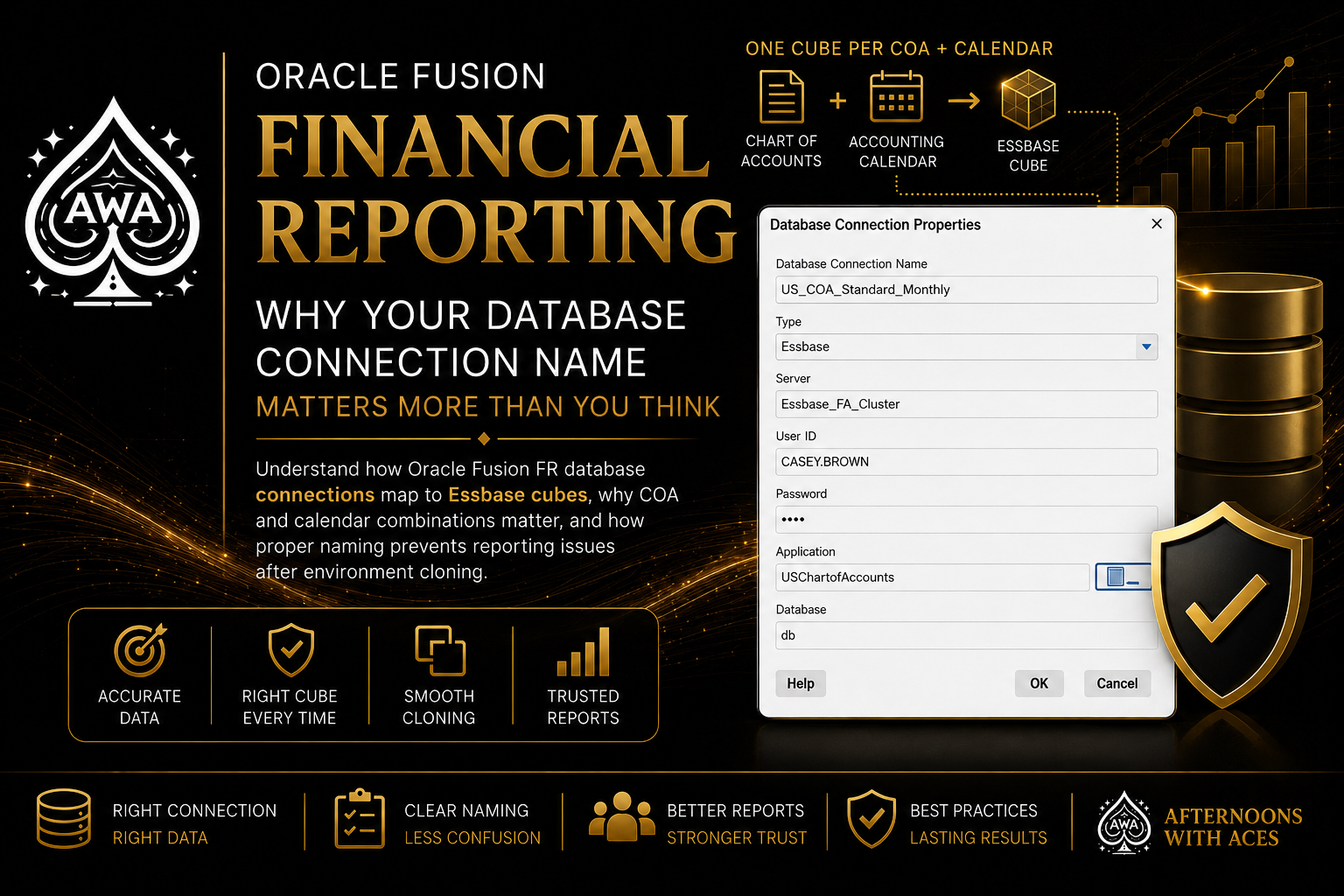Click the Clear Naming checklist clipboard icon
Image resolution: width=1344 pixels, height=896 pixels.
pos(360,819)
